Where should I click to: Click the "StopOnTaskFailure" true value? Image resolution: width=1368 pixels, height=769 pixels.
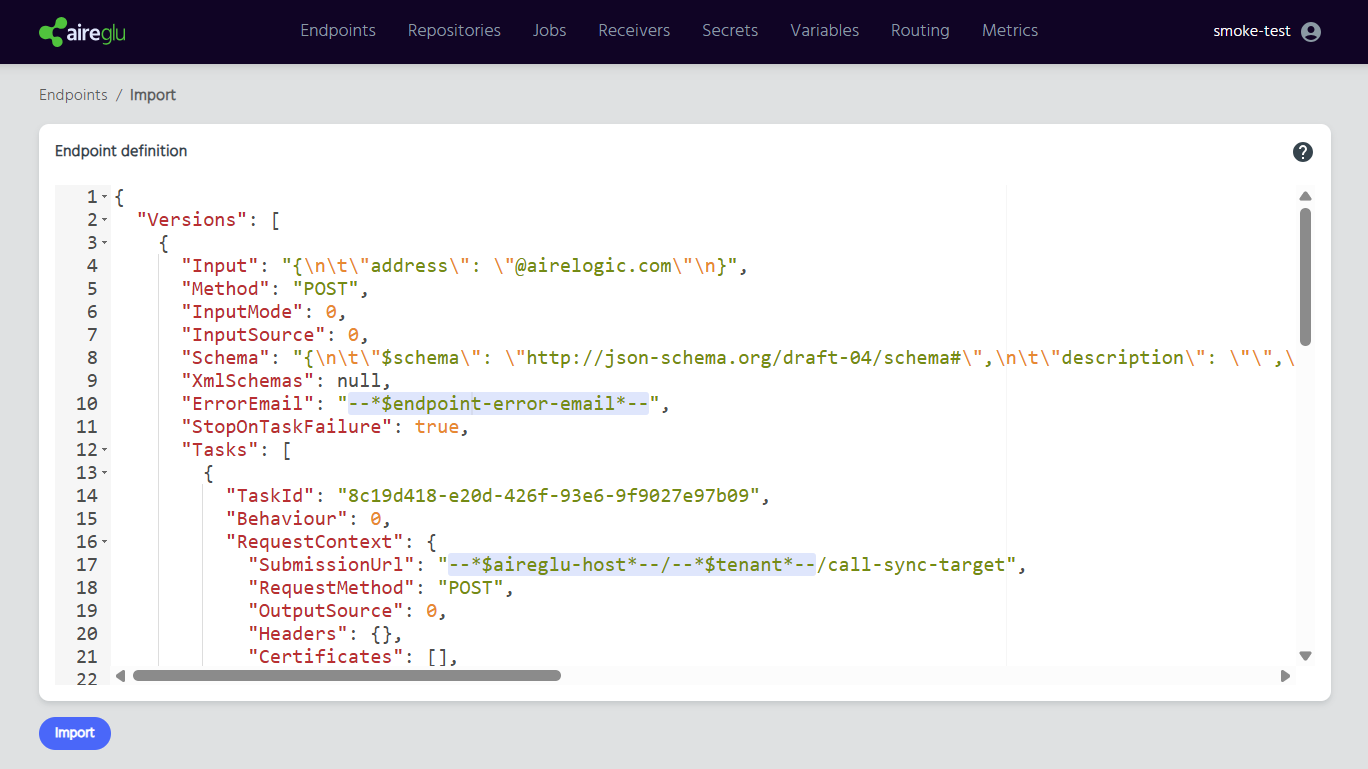(x=437, y=427)
